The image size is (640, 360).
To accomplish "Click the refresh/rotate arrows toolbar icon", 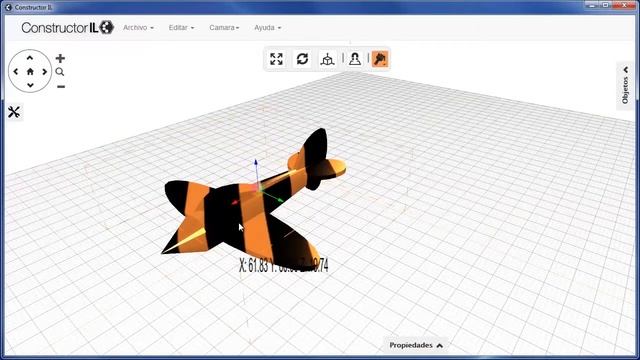I will [302, 59].
